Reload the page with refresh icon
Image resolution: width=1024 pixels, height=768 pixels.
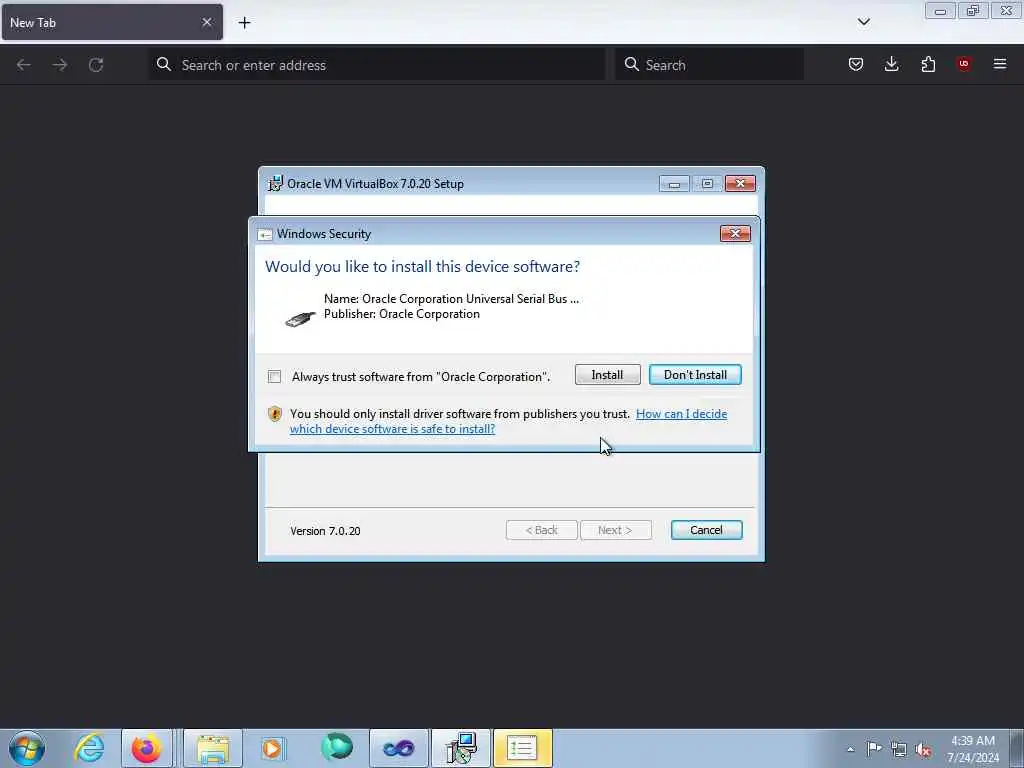click(x=96, y=65)
